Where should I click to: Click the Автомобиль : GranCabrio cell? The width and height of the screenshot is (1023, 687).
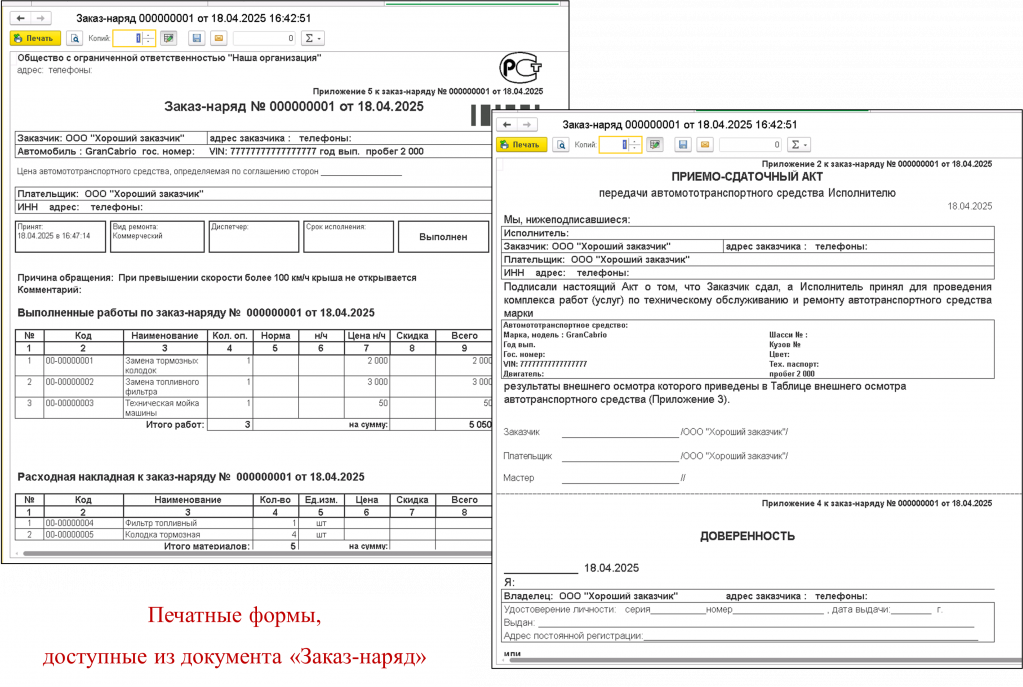[x=110, y=151]
